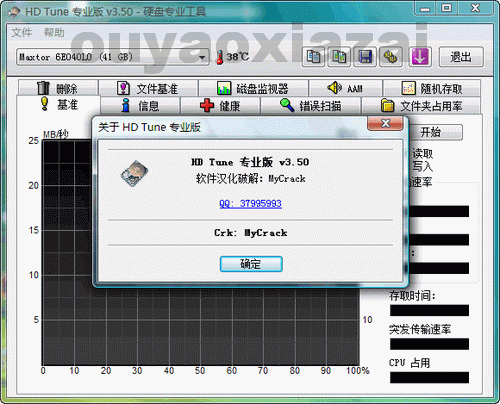Switch to the 删除 tab
The height and width of the screenshot is (404, 500).
tap(58, 88)
